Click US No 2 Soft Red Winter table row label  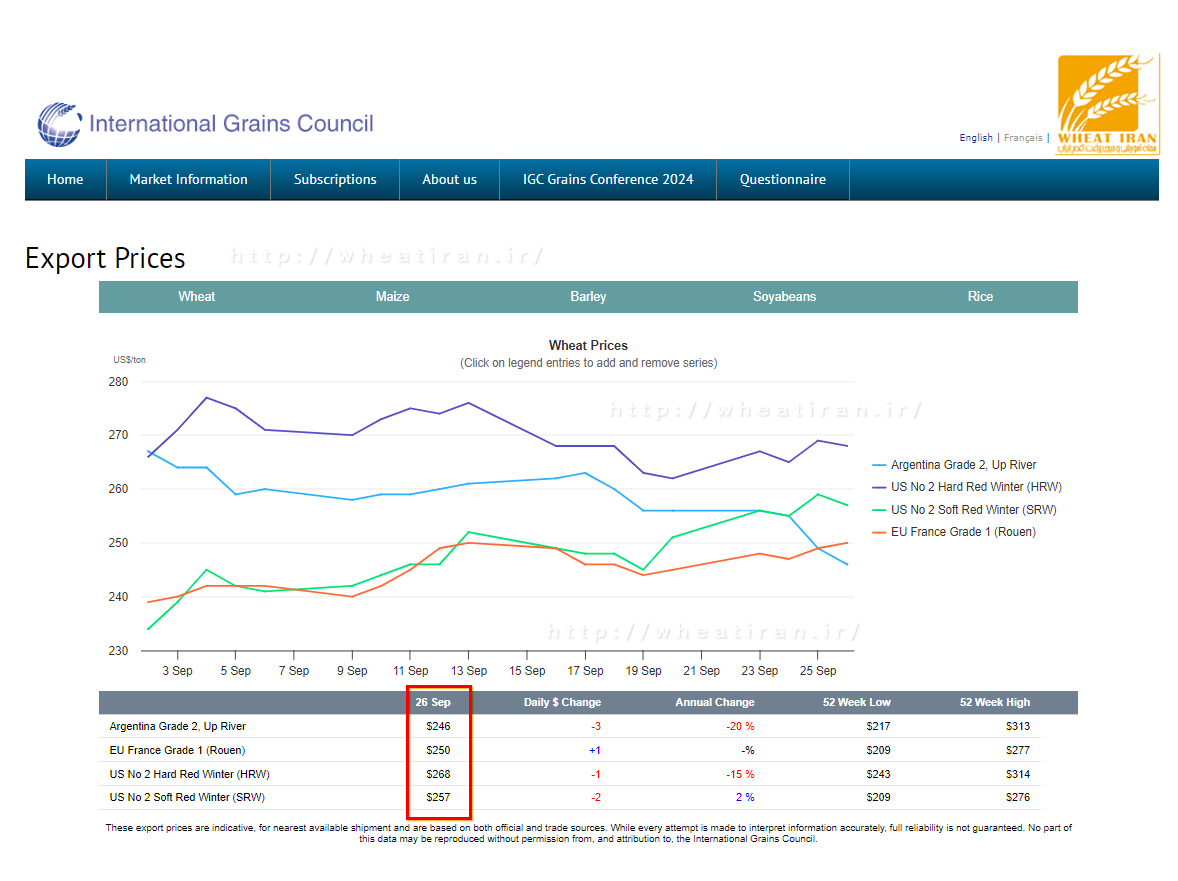tap(187, 798)
